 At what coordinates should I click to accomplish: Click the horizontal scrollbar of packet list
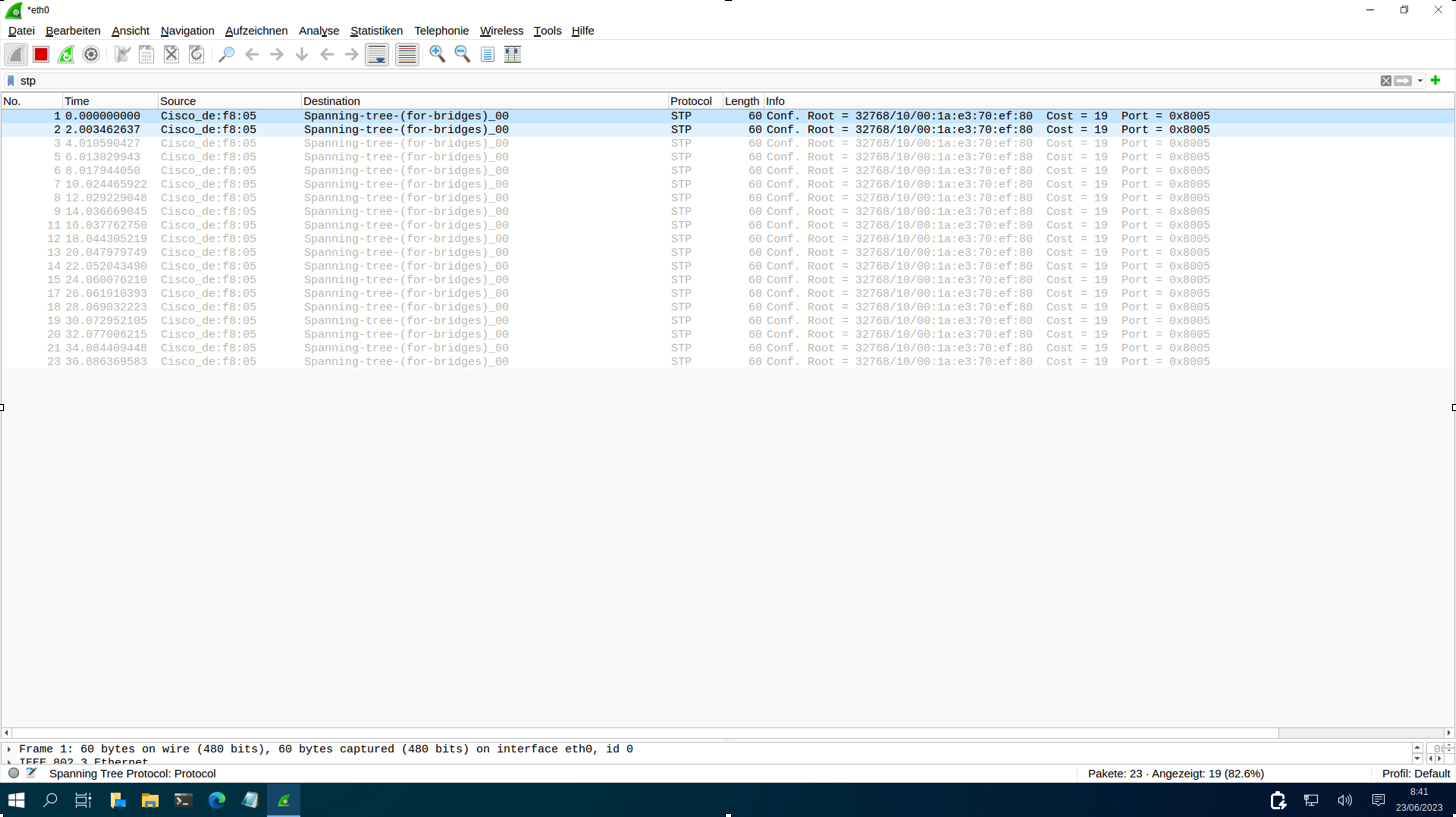pos(640,733)
